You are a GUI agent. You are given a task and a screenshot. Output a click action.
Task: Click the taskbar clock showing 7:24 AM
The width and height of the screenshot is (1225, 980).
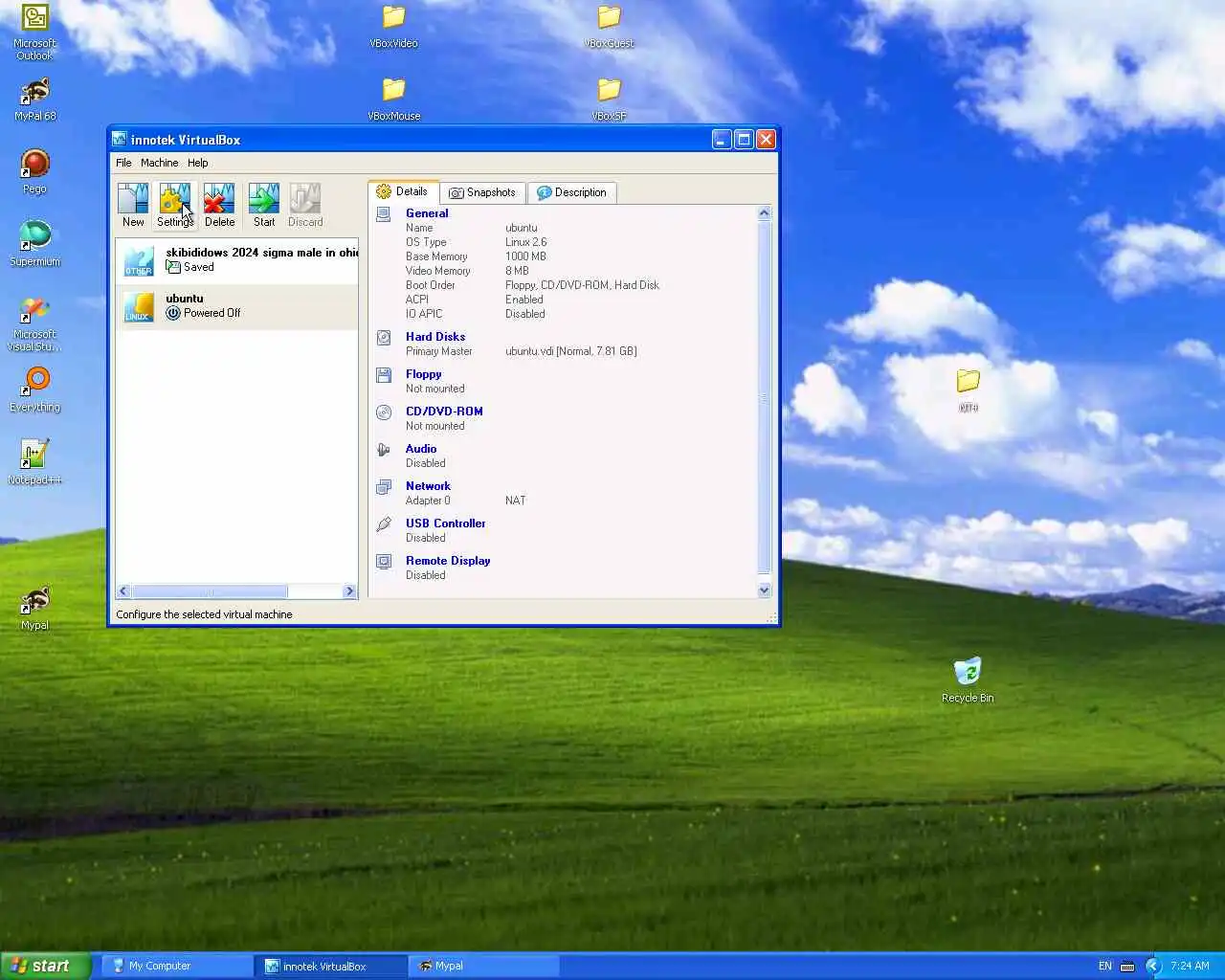(x=1190, y=966)
